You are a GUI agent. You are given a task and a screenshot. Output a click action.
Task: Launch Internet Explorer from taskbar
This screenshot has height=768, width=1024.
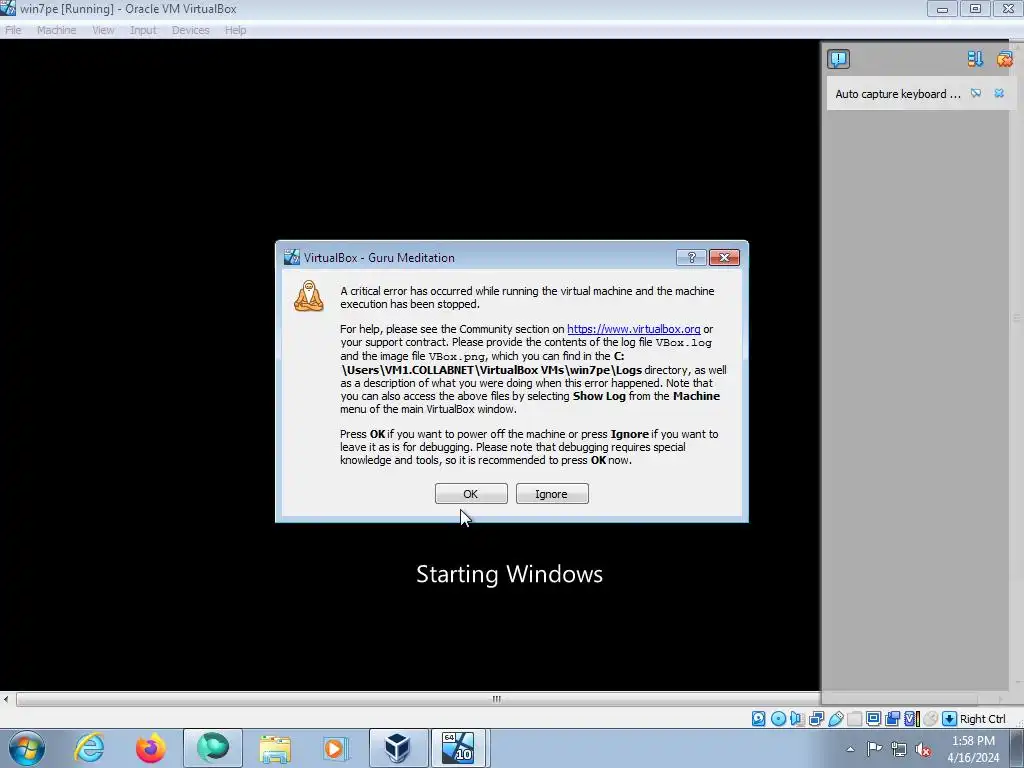(x=89, y=748)
